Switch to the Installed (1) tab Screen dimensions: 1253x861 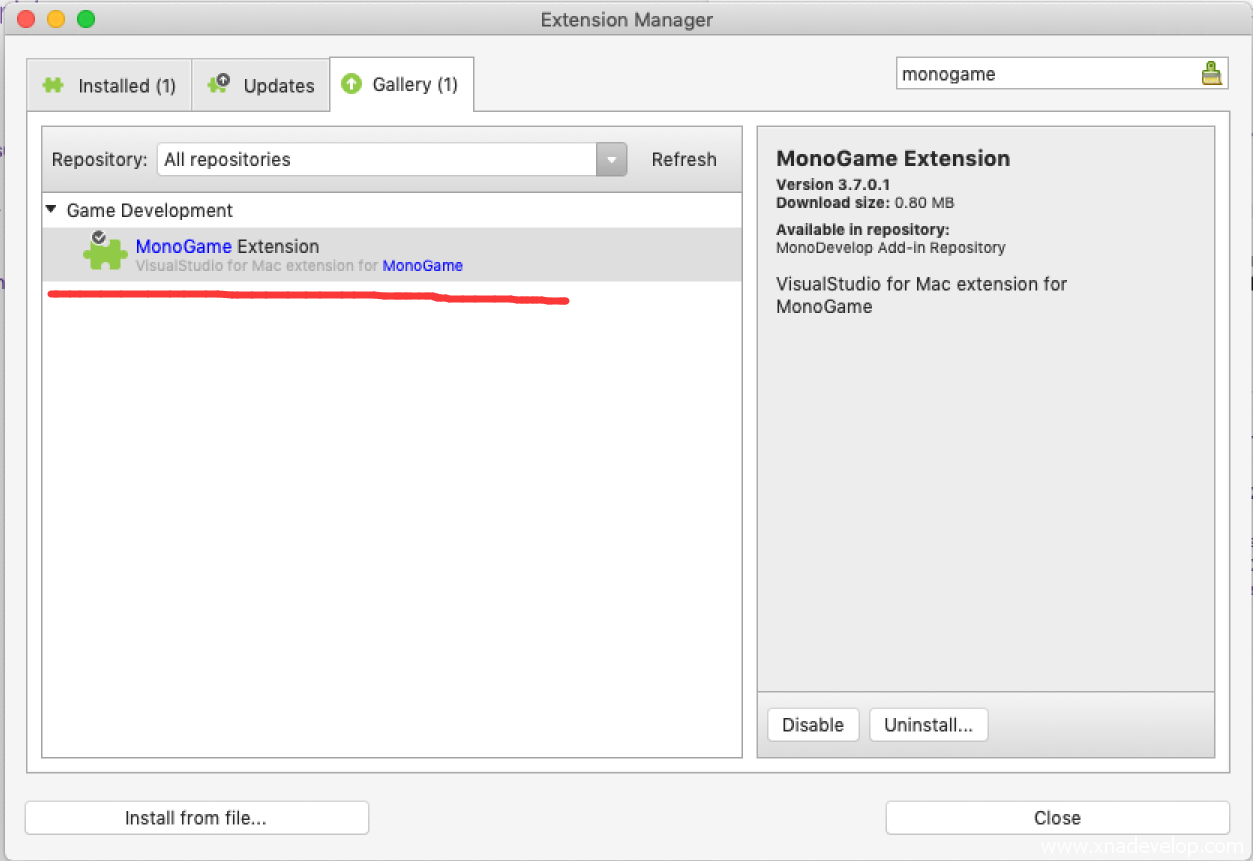pos(110,86)
